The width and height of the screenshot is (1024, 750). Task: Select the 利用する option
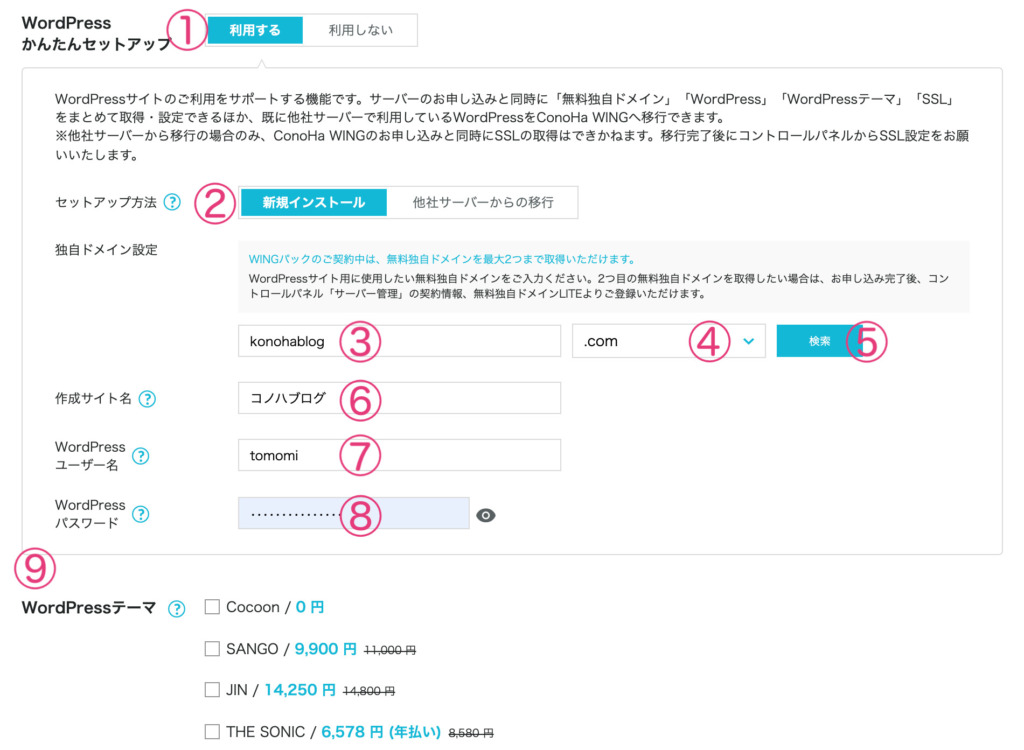click(x=255, y=30)
